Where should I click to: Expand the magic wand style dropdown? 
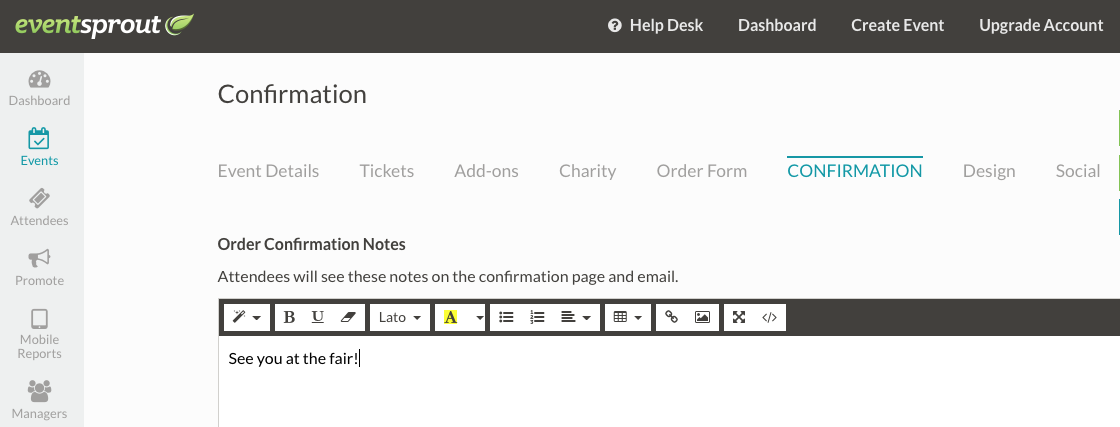(246, 317)
